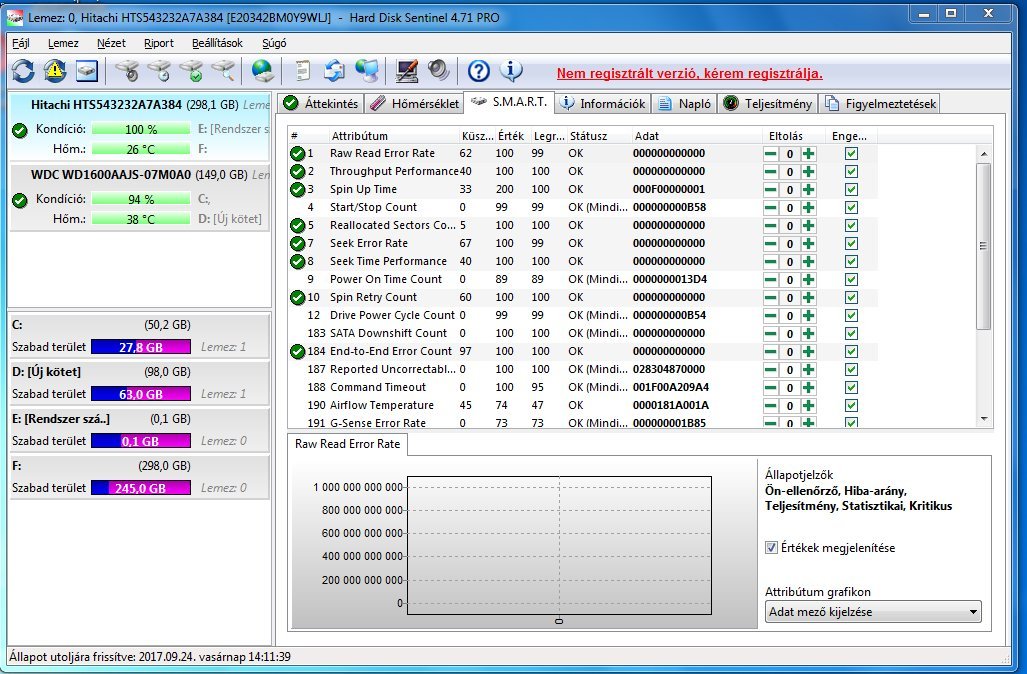Click the info bubble toolbar icon
The width and height of the screenshot is (1027, 674).
pos(511,71)
